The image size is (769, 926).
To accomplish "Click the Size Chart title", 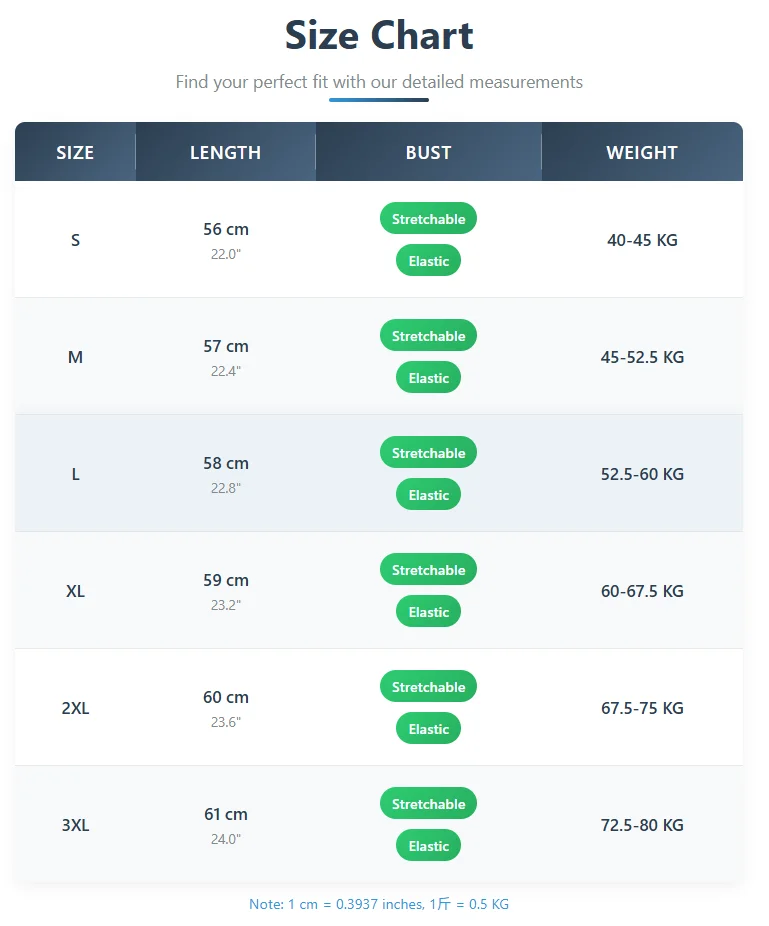I will [379, 36].
